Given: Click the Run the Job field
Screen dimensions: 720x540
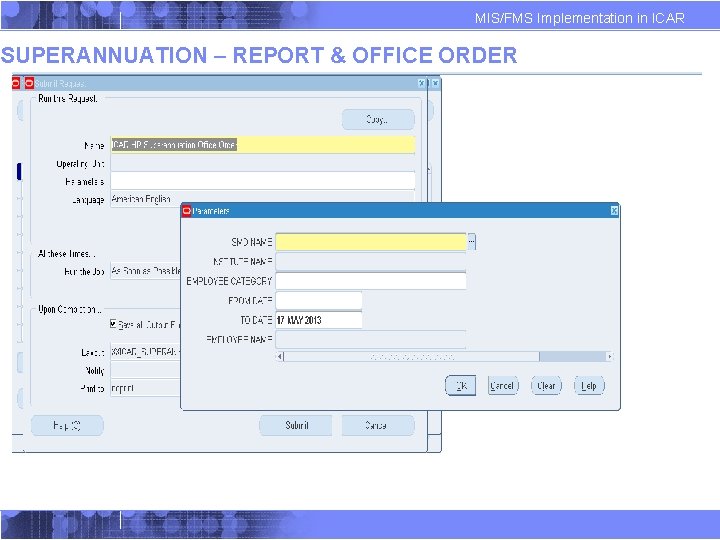Looking at the screenshot, I should pos(146,271).
